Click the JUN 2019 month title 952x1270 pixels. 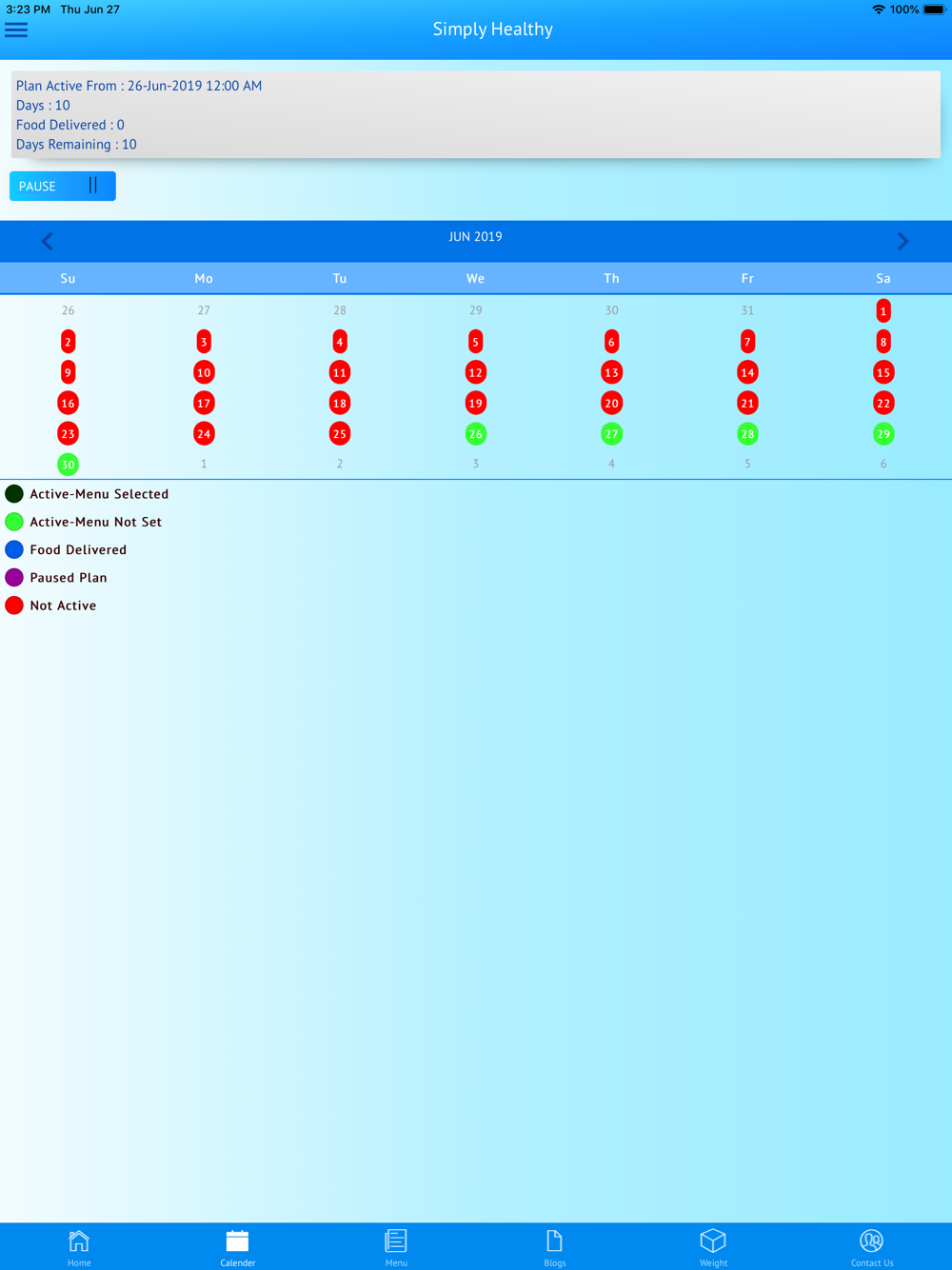click(476, 237)
